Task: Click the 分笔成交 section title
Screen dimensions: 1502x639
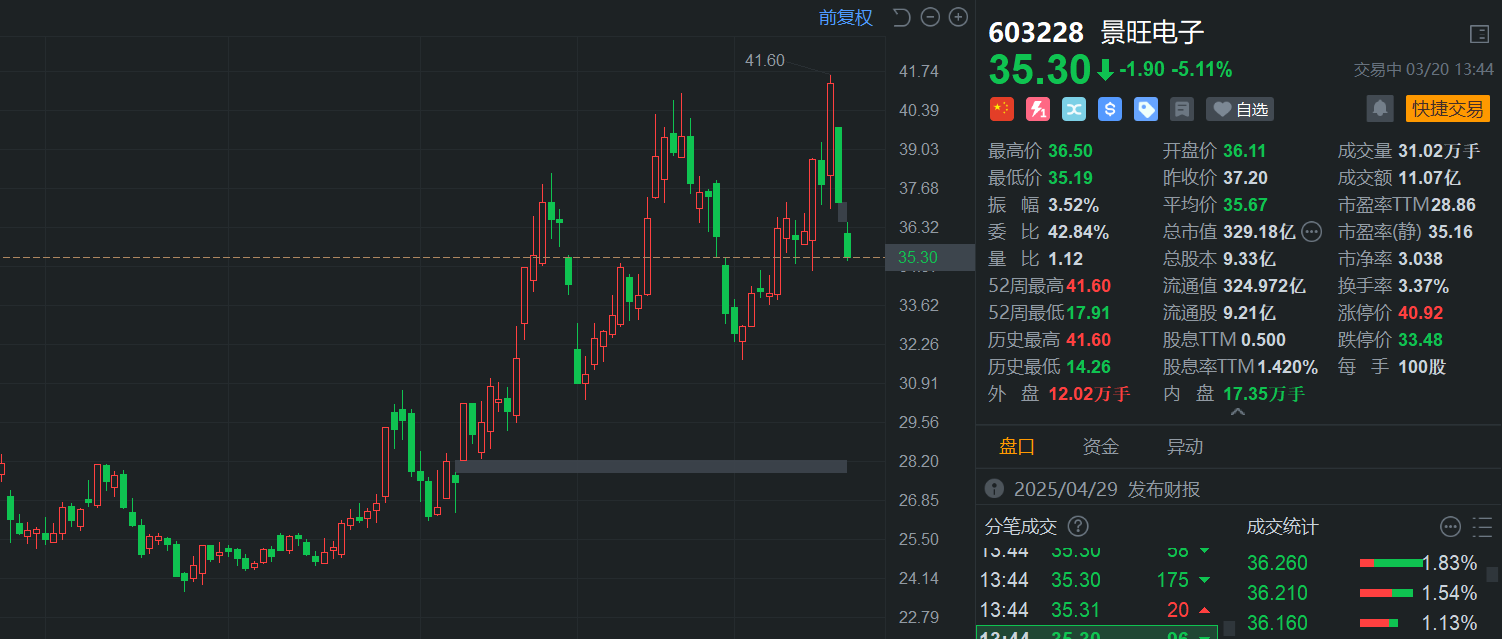Action: [x=1021, y=526]
